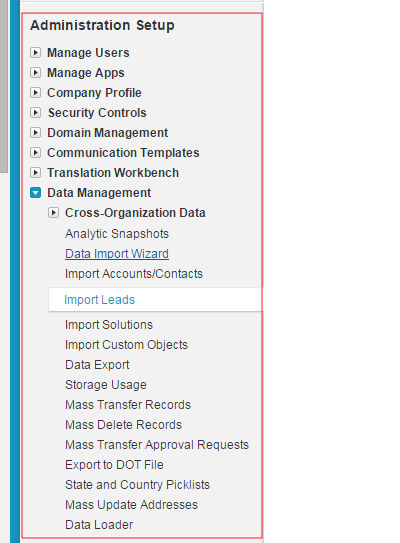The width and height of the screenshot is (400, 543).
Task: Open Analytic Snapshots
Action: (x=117, y=234)
